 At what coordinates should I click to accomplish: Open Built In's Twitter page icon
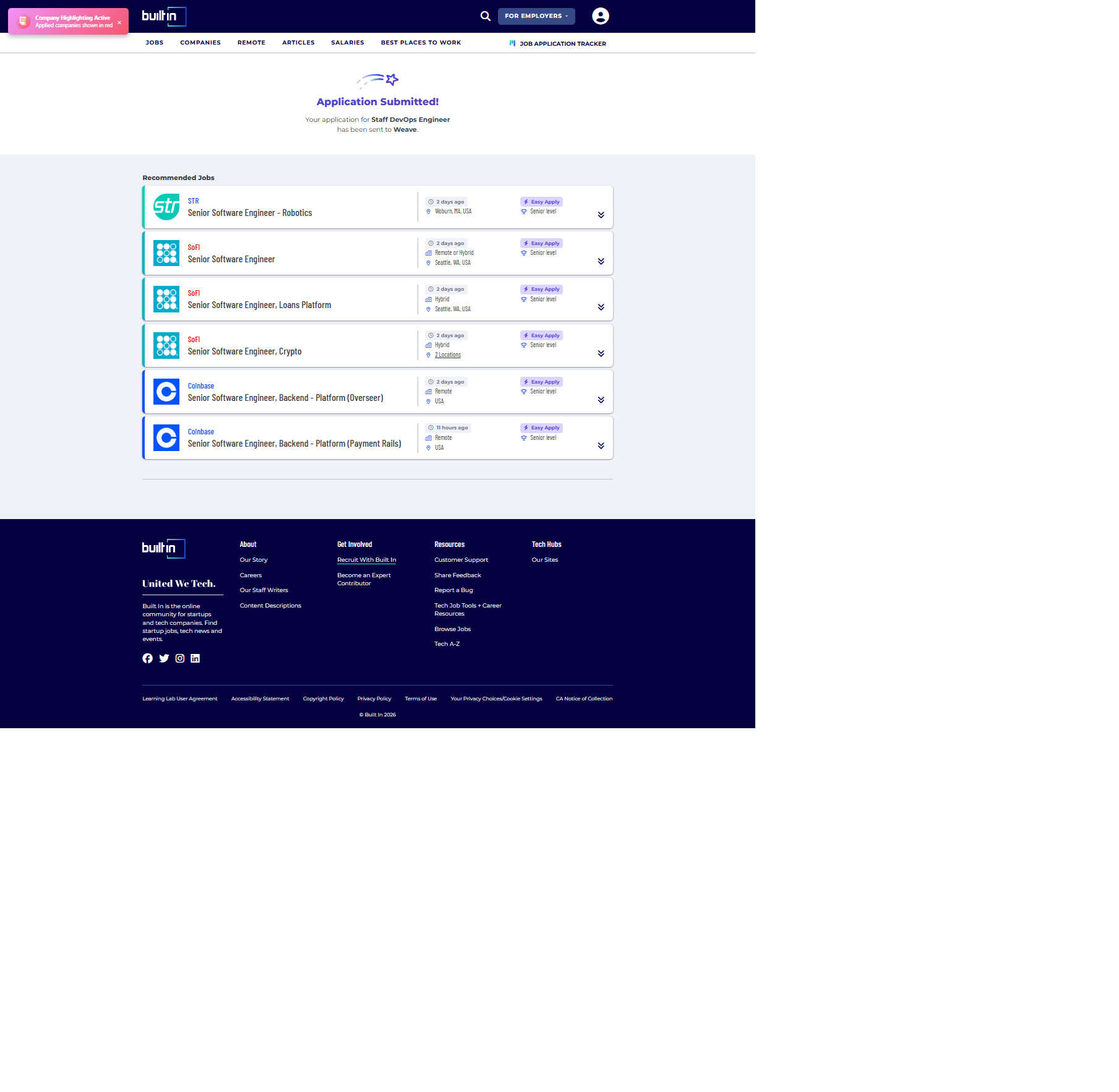point(164,658)
